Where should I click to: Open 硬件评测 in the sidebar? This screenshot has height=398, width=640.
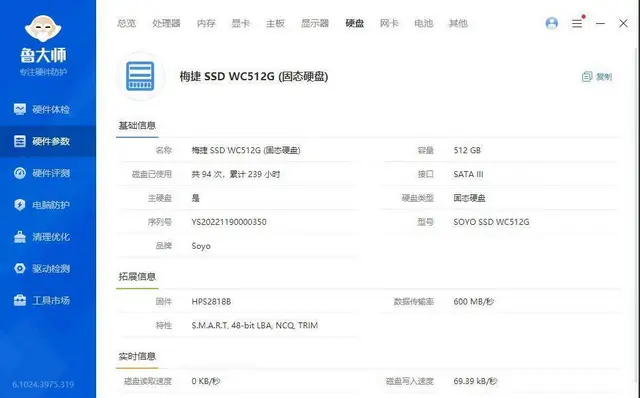point(48,173)
